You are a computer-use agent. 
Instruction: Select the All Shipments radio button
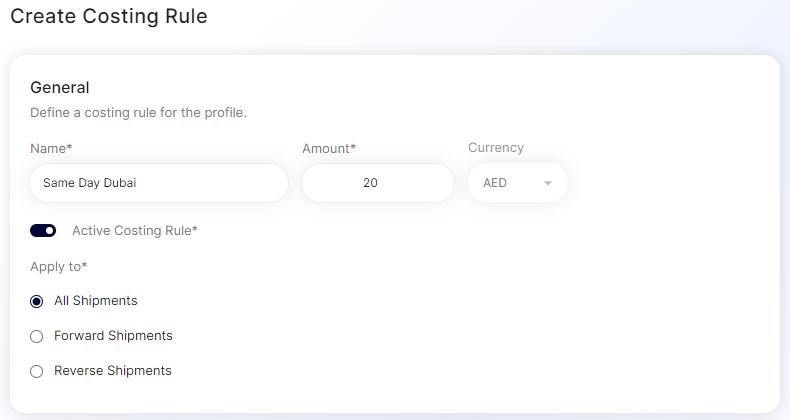(37, 301)
